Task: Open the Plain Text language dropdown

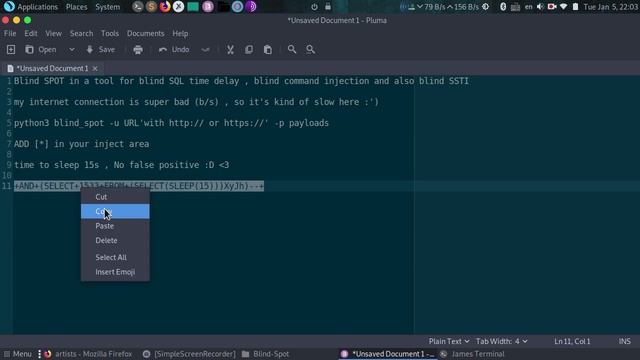Action: (449, 341)
